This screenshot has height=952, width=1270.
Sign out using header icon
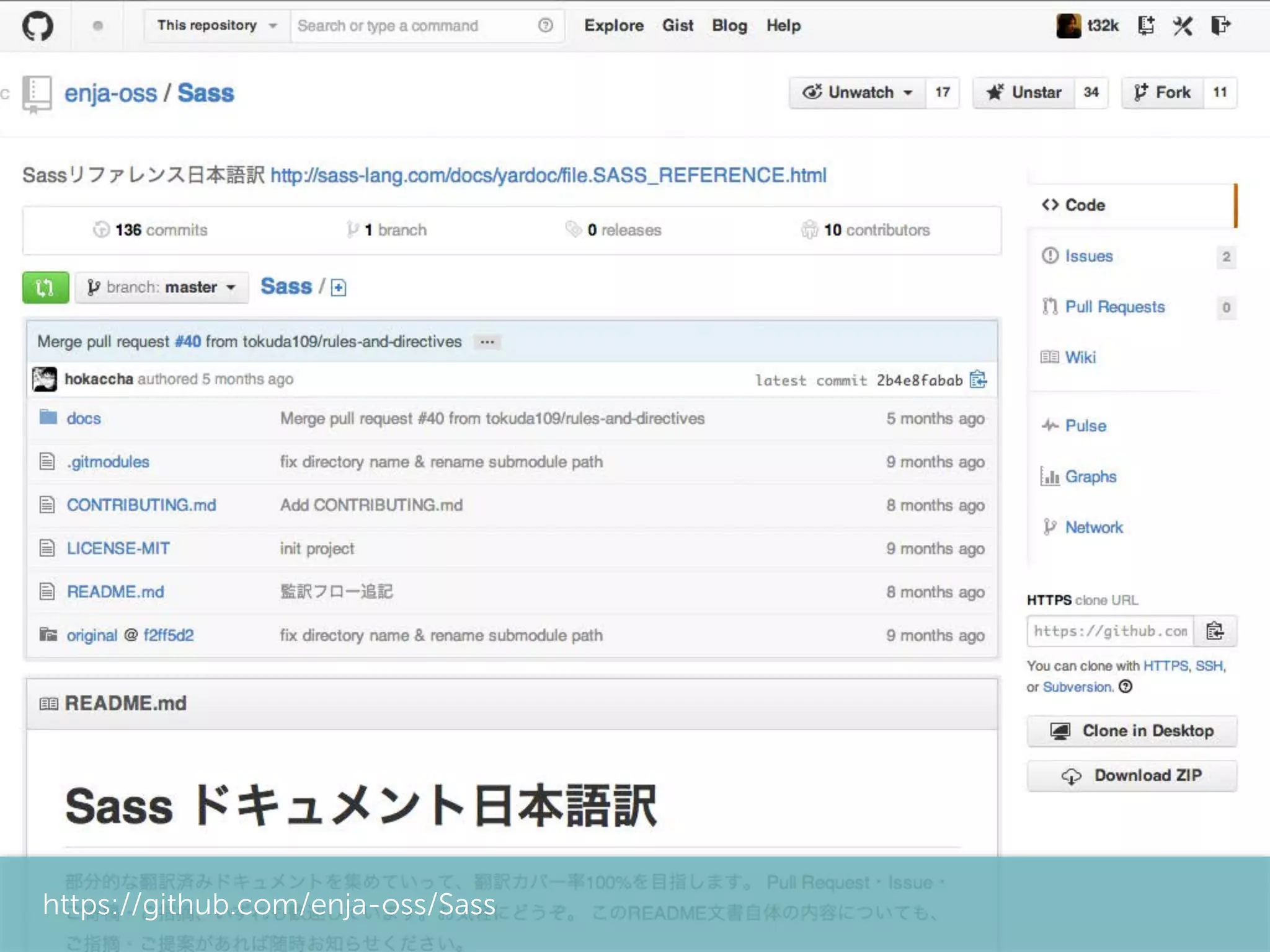[1220, 25]
